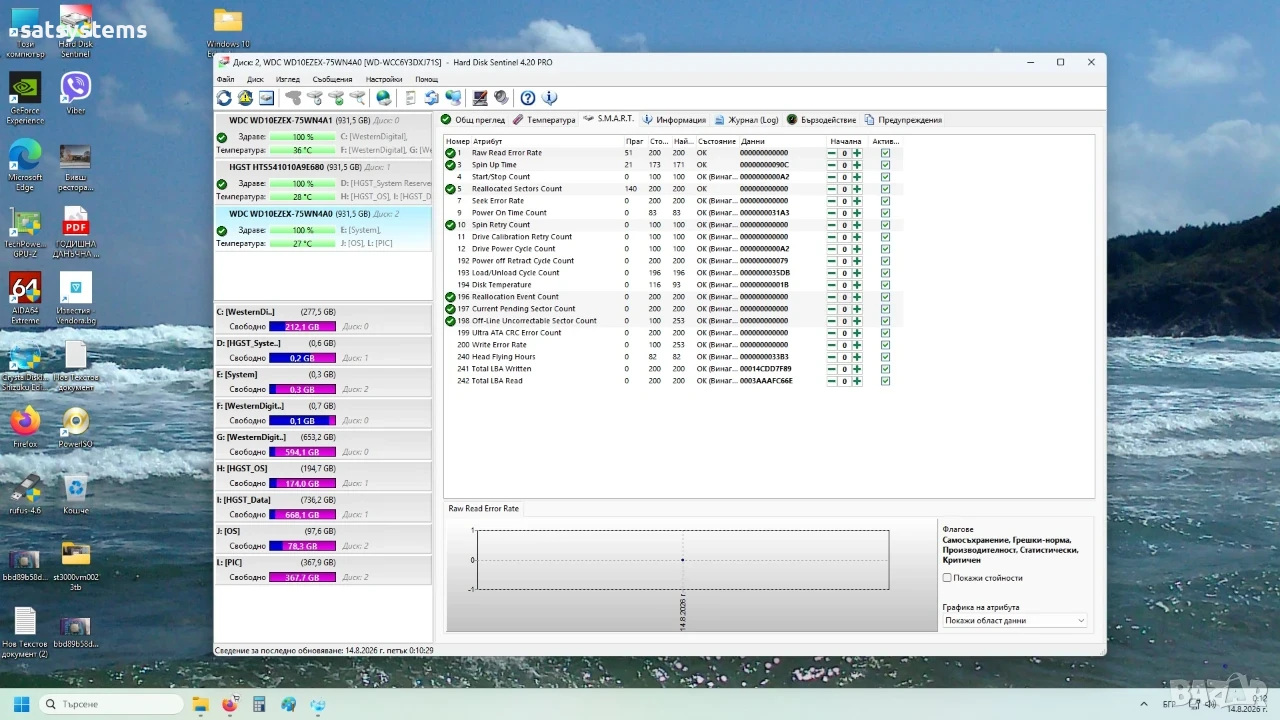Open the Бързодействие tab
Image resolution: width=1280 pixels, height=720 pixels.
pos(821,120)
